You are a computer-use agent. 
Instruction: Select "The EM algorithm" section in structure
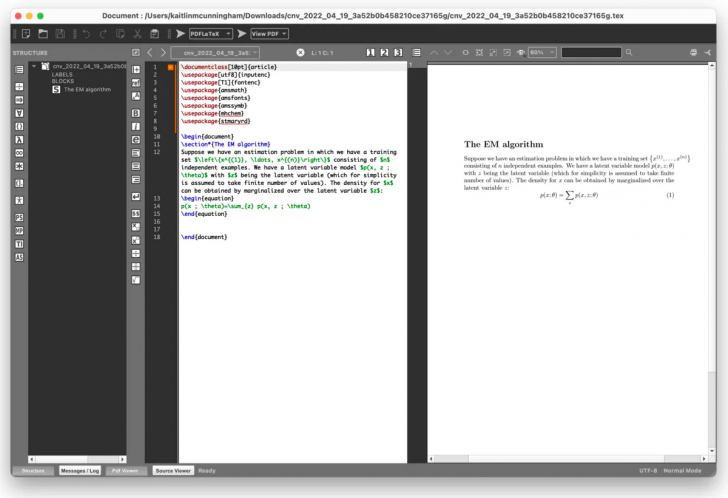point(85,89)
